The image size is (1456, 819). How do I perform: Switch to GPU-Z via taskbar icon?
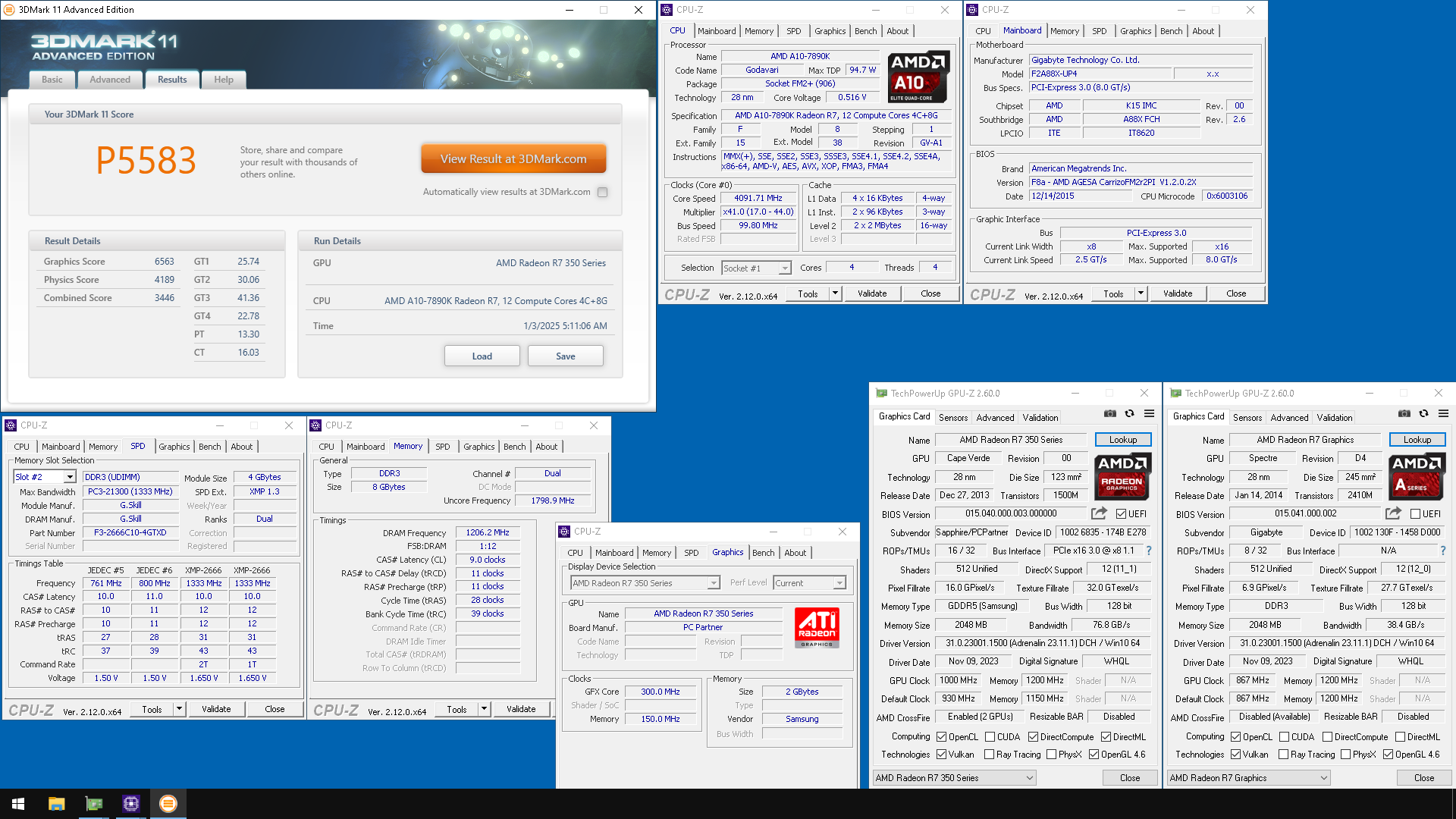tap(93, 804)
